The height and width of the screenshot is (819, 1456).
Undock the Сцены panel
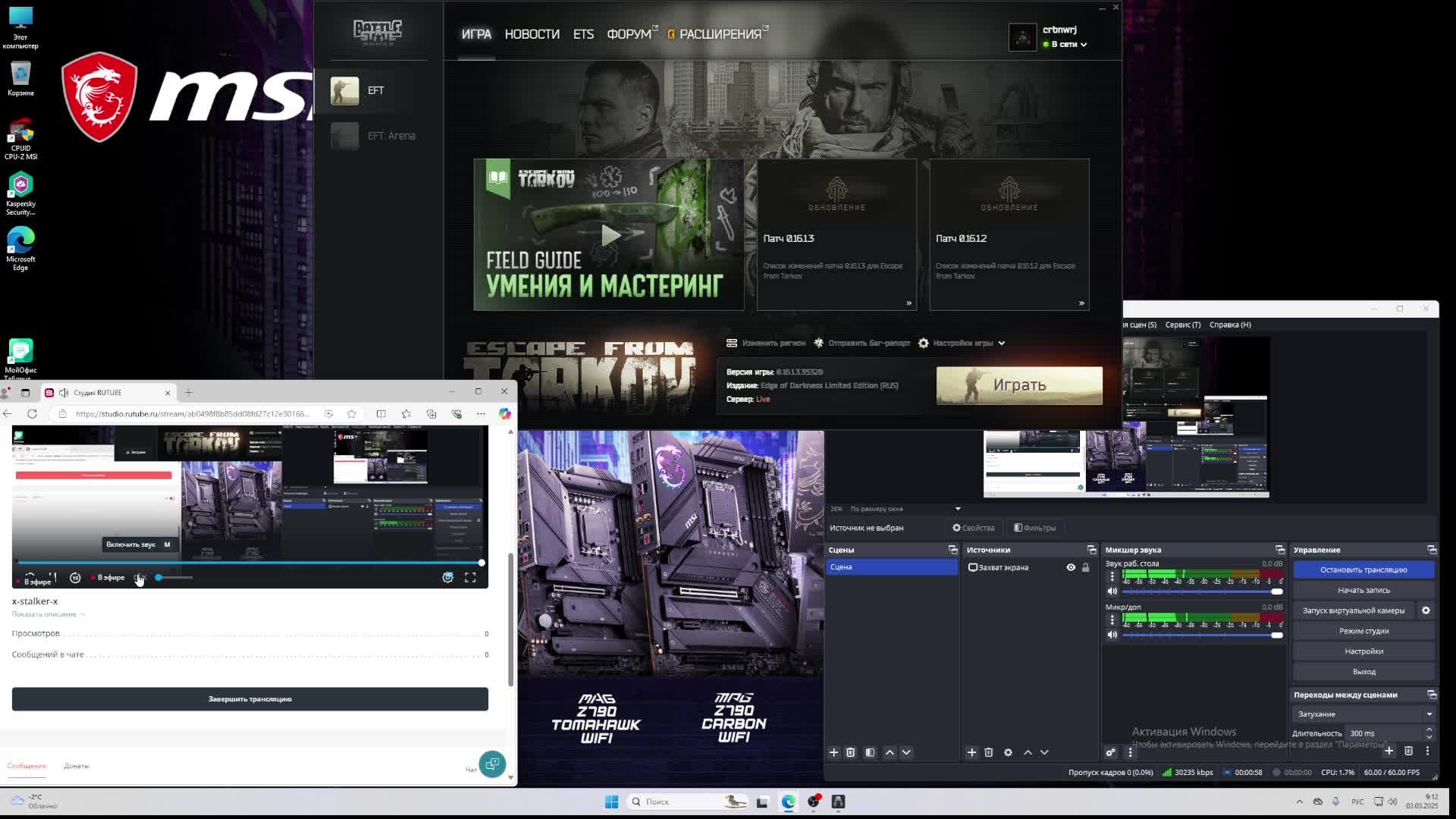pos(953,550)
